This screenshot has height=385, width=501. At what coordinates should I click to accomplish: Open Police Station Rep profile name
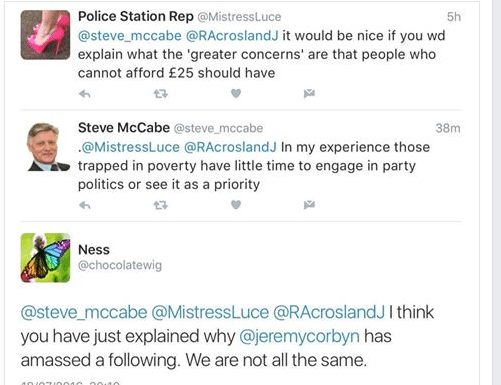(136, 16)
